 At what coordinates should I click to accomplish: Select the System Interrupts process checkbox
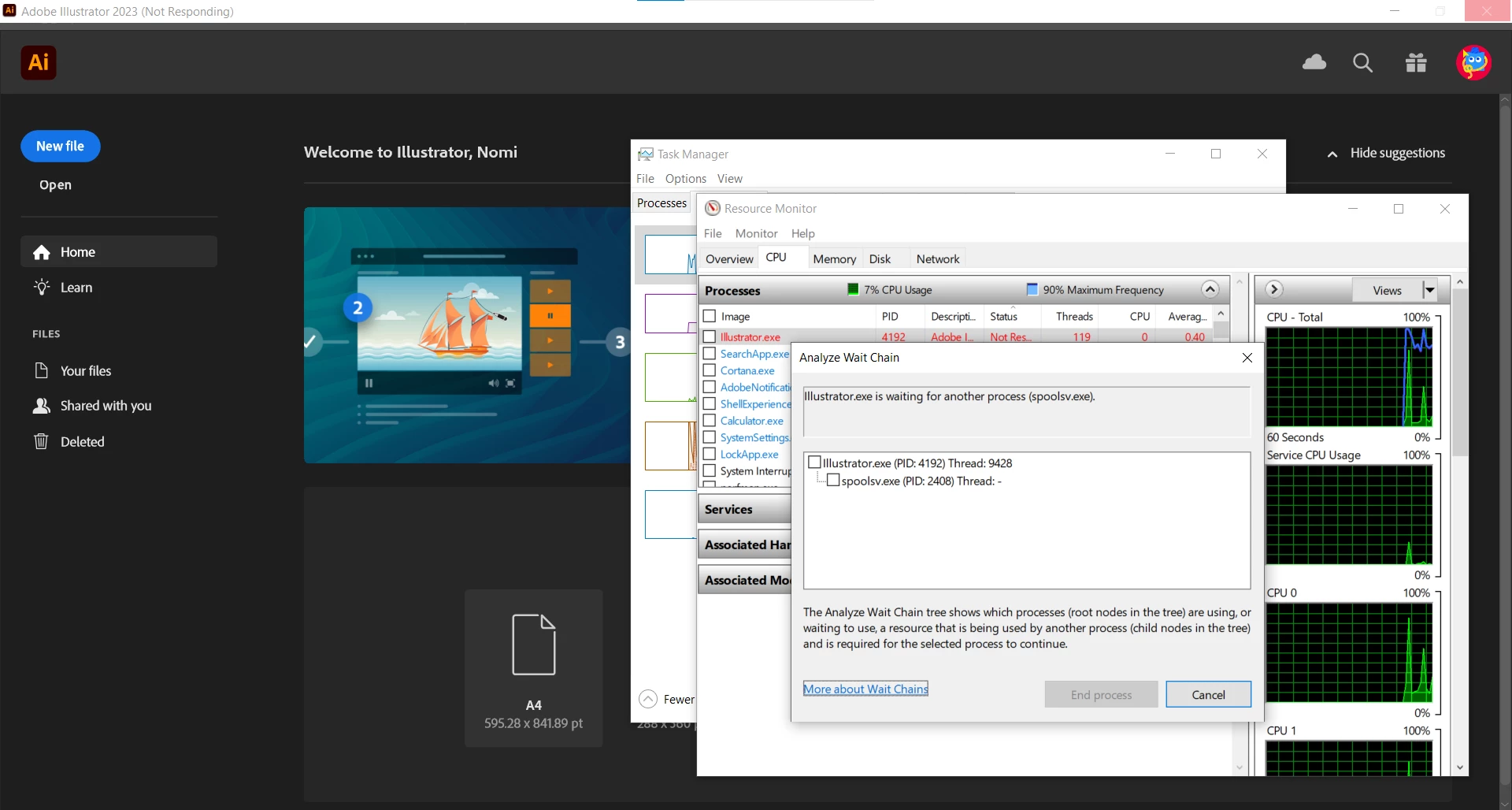(710, 470)
